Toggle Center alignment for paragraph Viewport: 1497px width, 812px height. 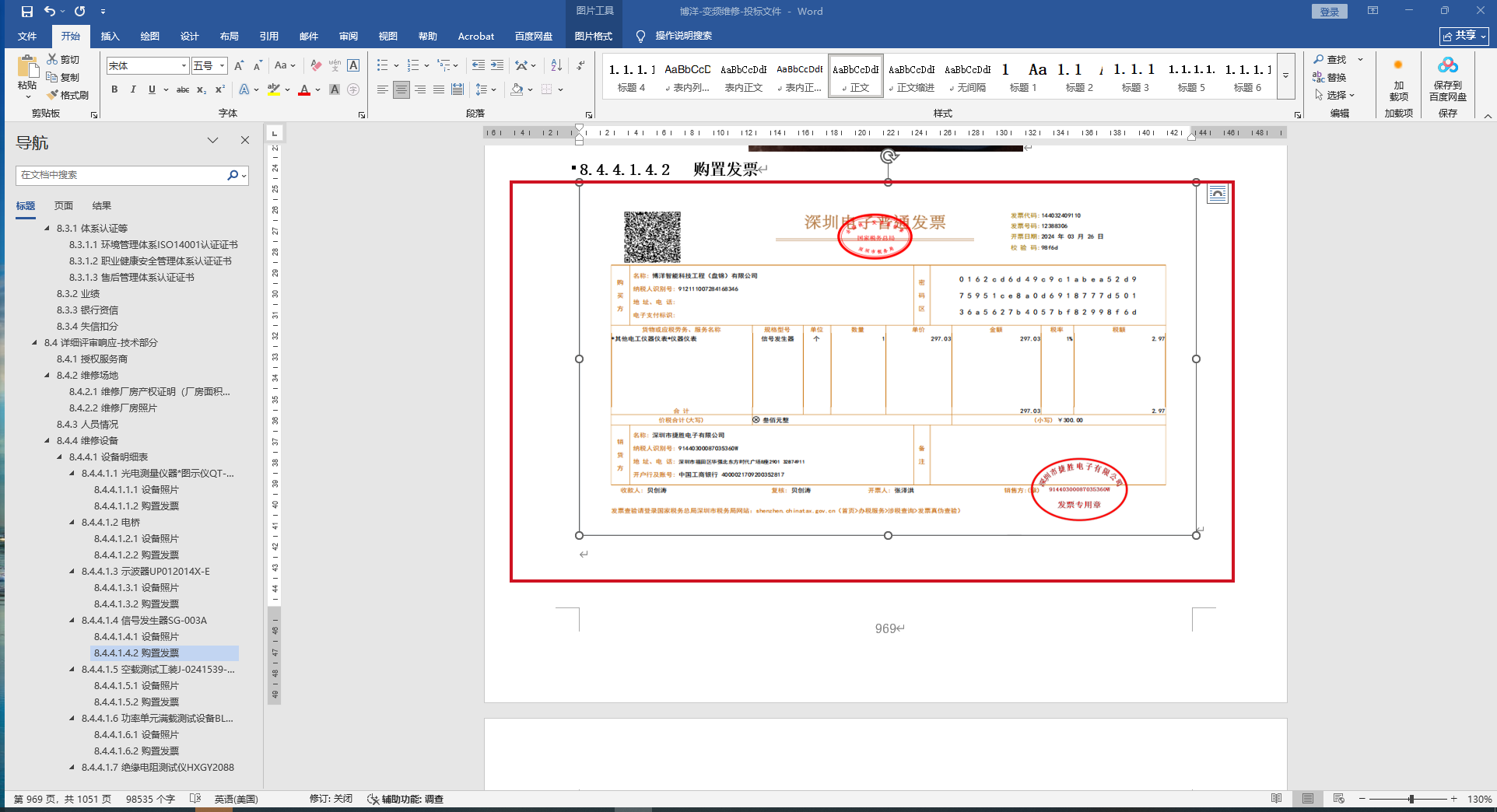[401, 89]
